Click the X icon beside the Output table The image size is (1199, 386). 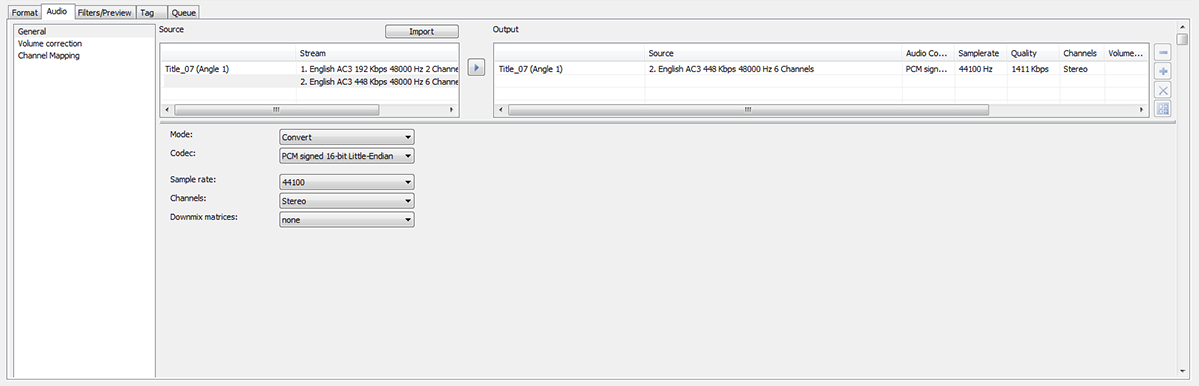[x=1163, y=90]
